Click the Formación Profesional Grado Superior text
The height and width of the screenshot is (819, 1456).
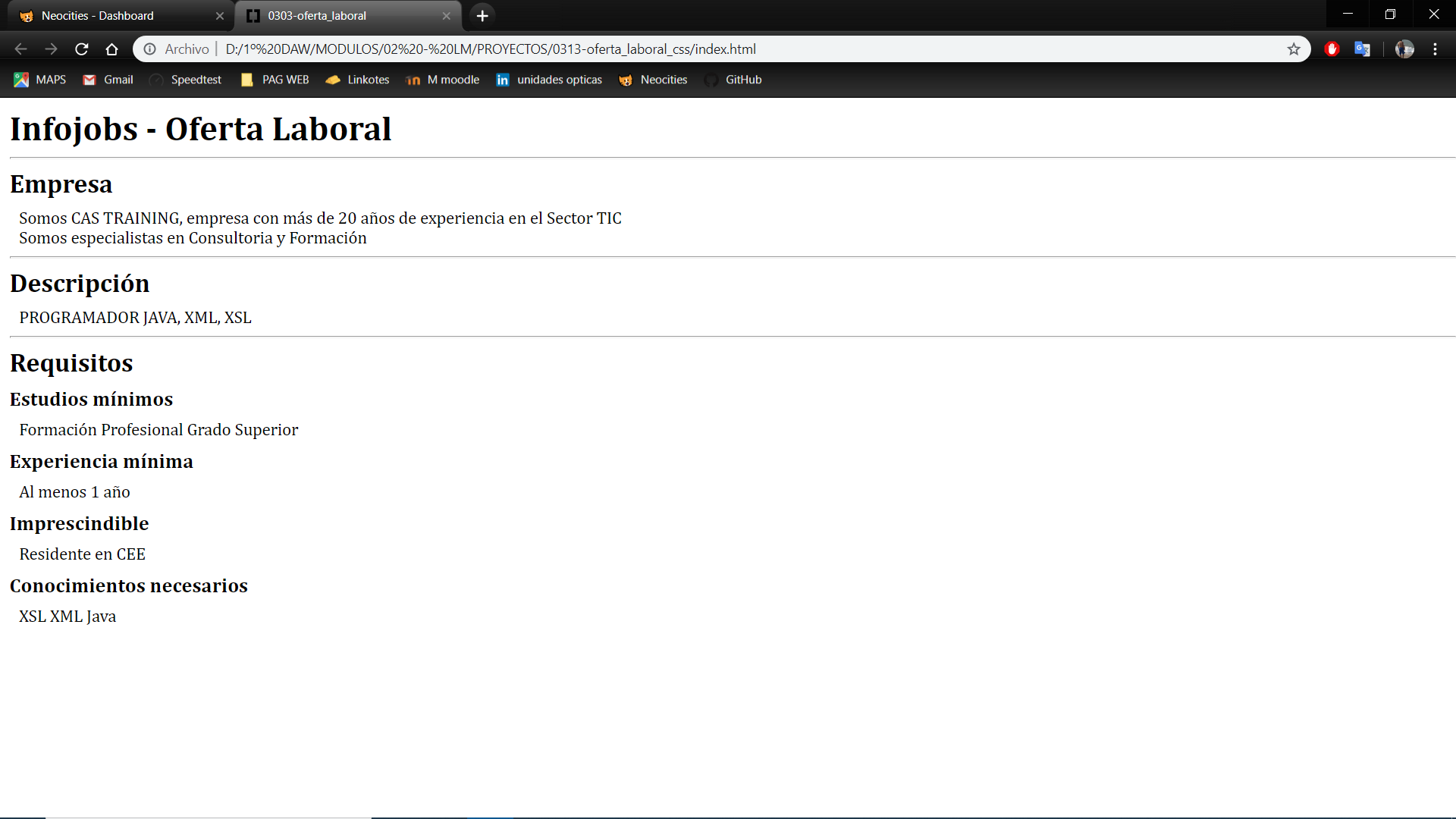[x=158, y=430]
